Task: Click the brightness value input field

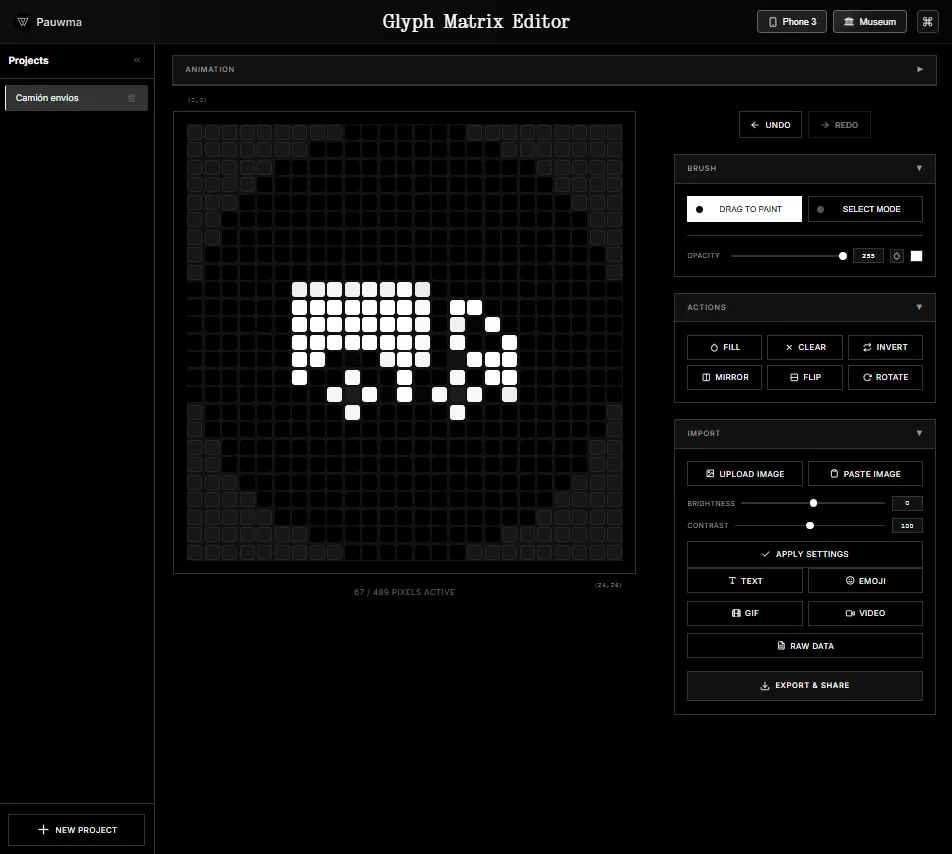Action: (906, 503)
